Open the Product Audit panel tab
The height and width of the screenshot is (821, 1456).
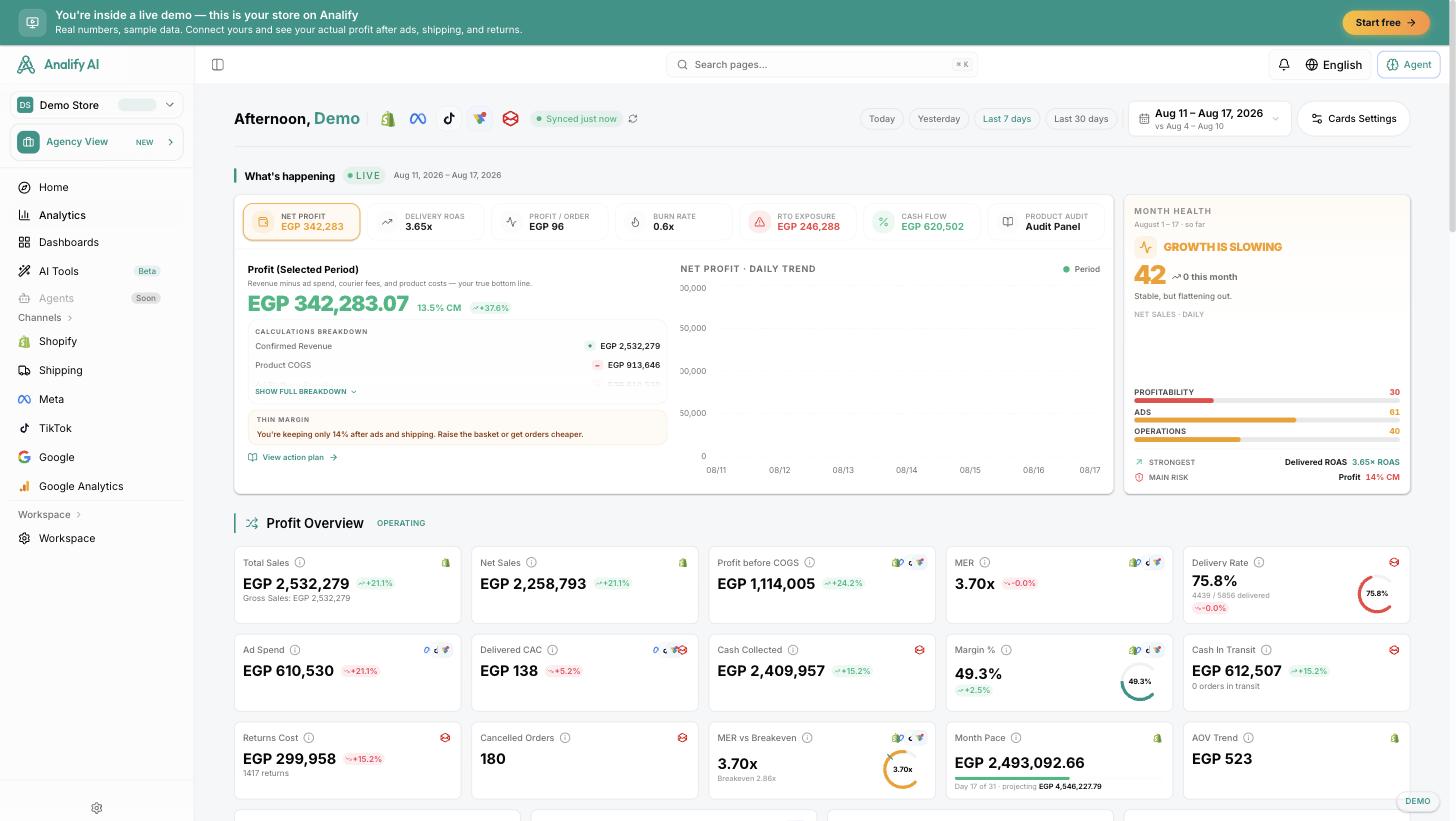(1046, 222)
